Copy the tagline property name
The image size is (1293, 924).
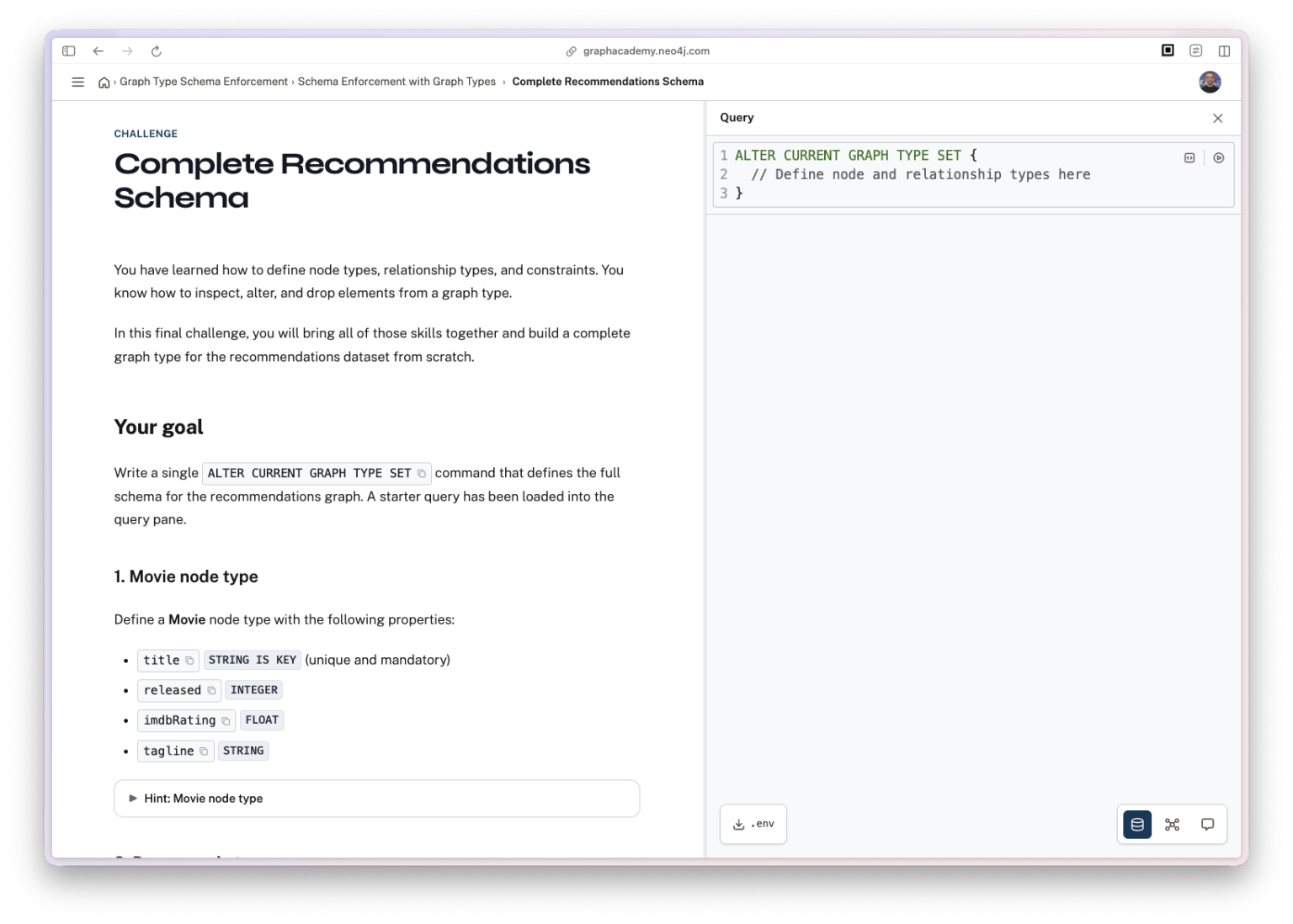(x=204, y=751)
